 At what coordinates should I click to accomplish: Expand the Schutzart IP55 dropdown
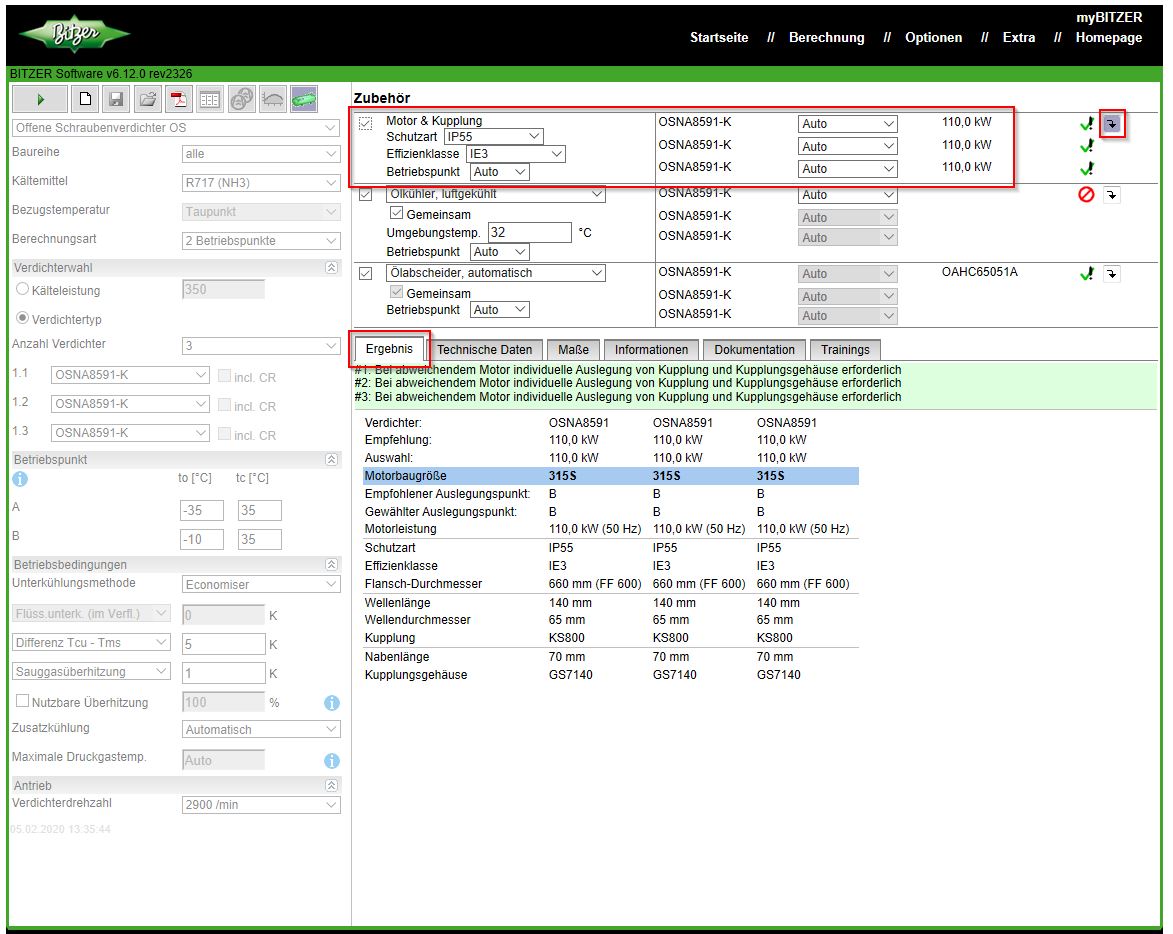493,136
